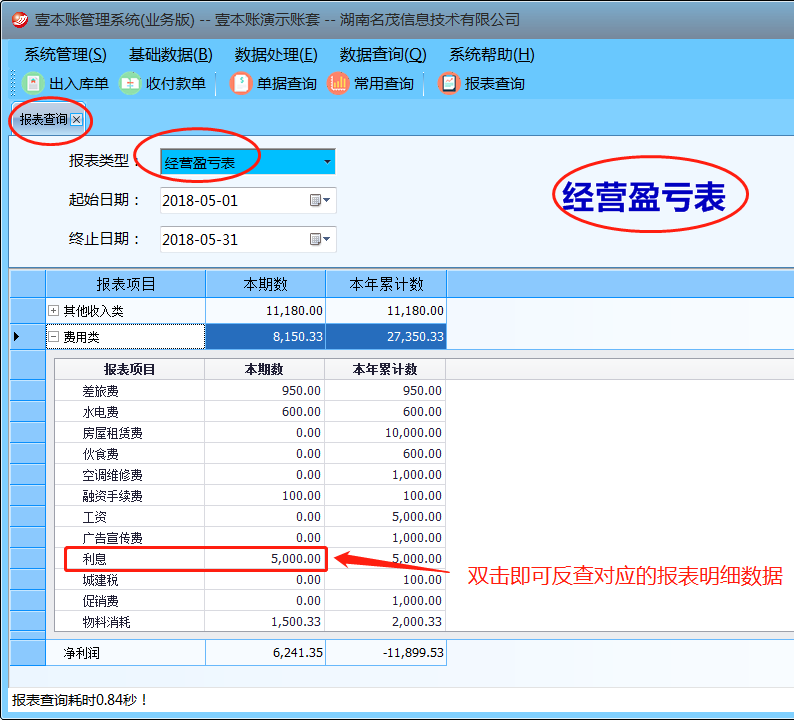The width and height of the screenshot is (794, 720).
Task: Click 净利润 本期数 value 6,241.35
Action: tap(298, 653)
